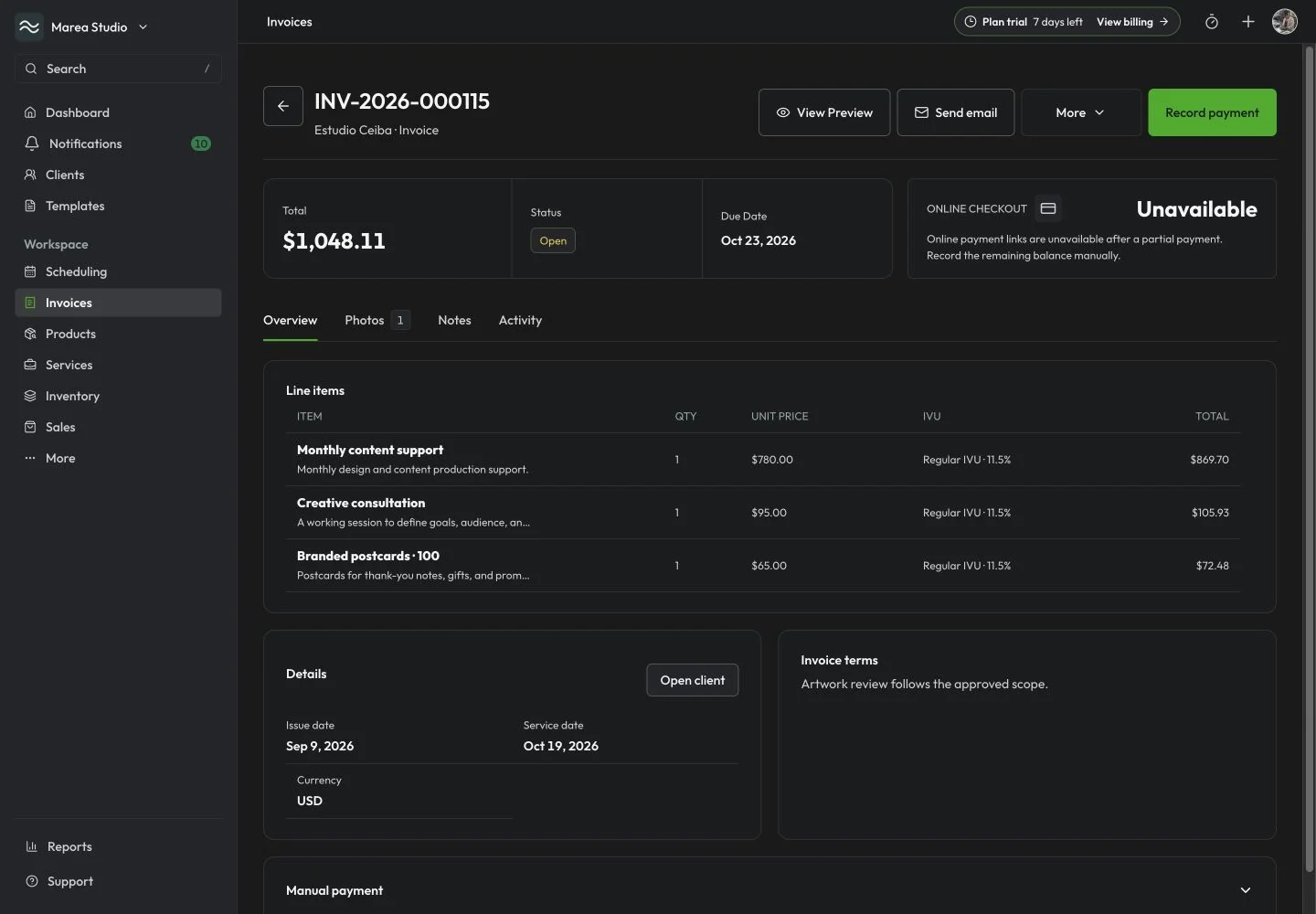Open the More actions dropdown
Image resolution: width=1316 pixels, height=914 pixels.
(x=1080, y=112)
